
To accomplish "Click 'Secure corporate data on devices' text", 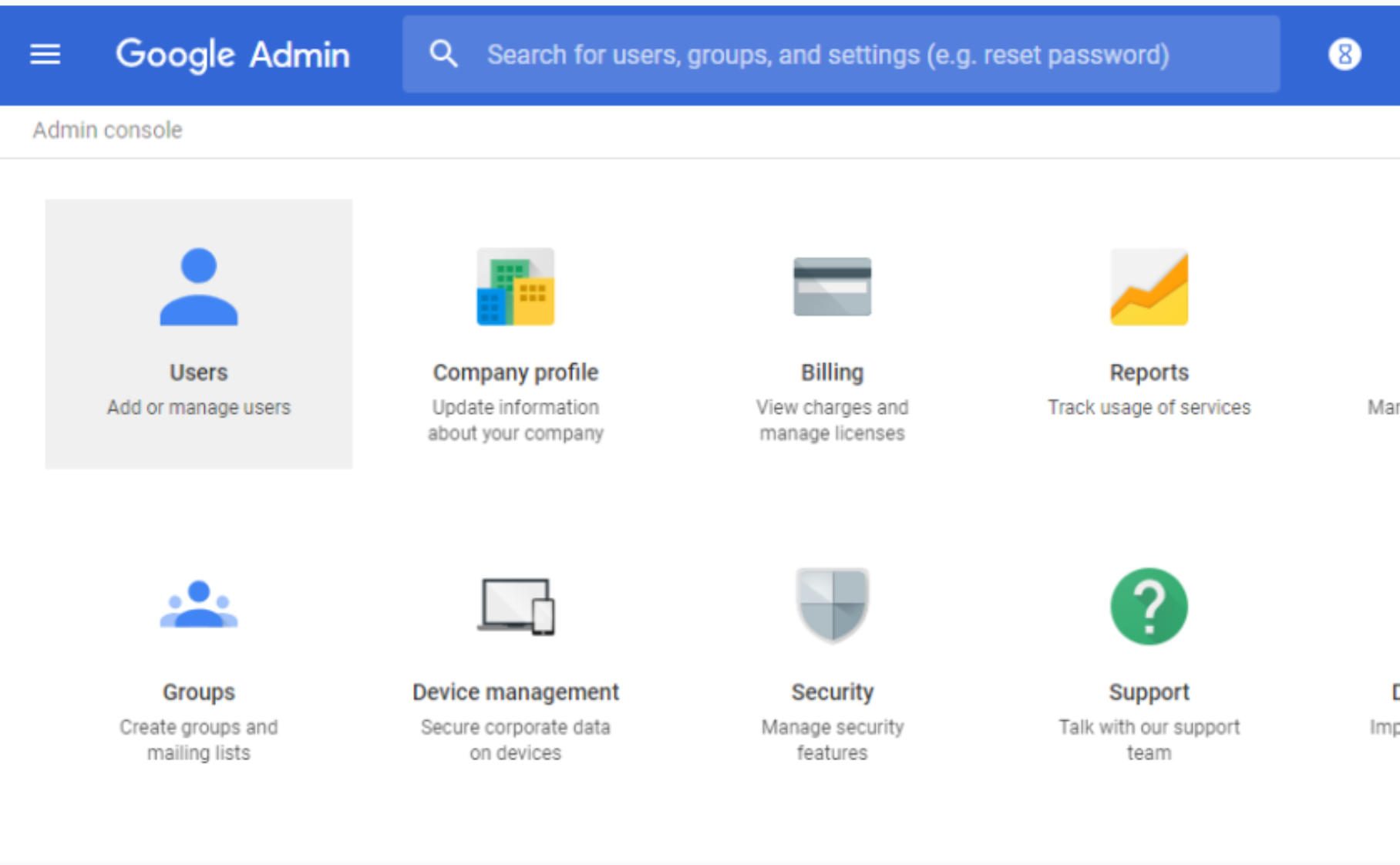I will tap(516, 740).
